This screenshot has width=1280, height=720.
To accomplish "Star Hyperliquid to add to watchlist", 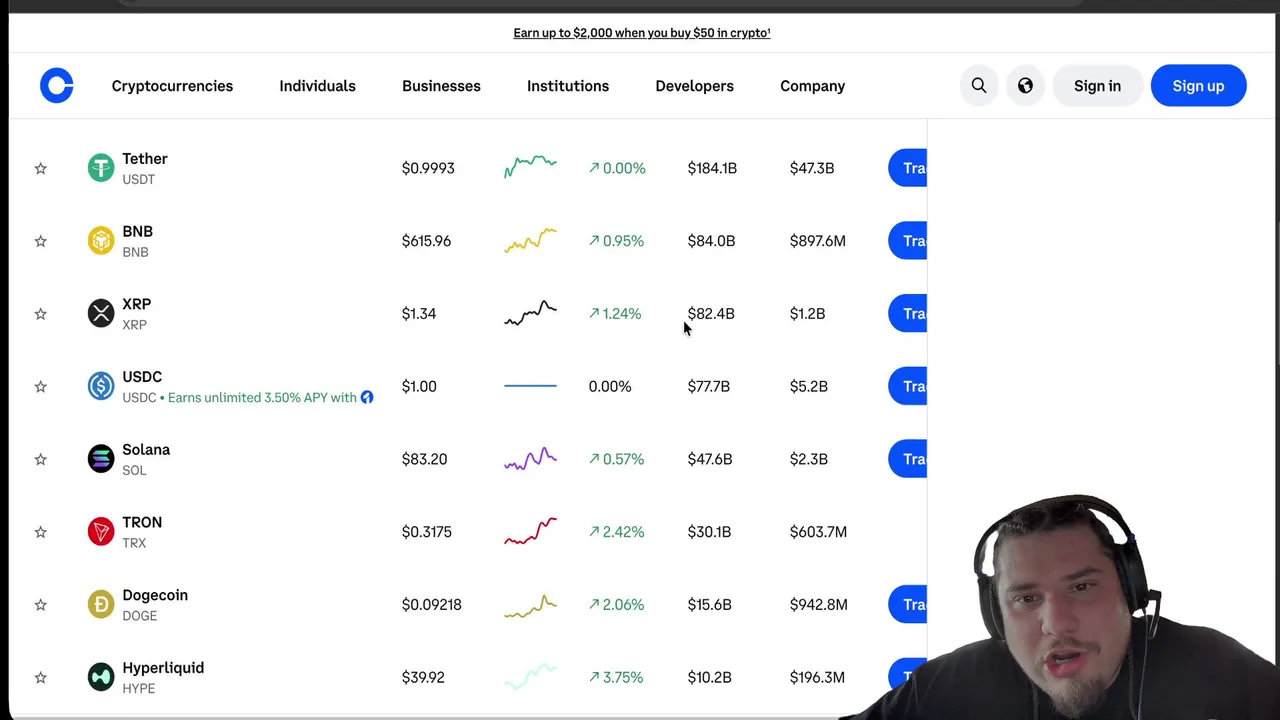I will (41, 677).
